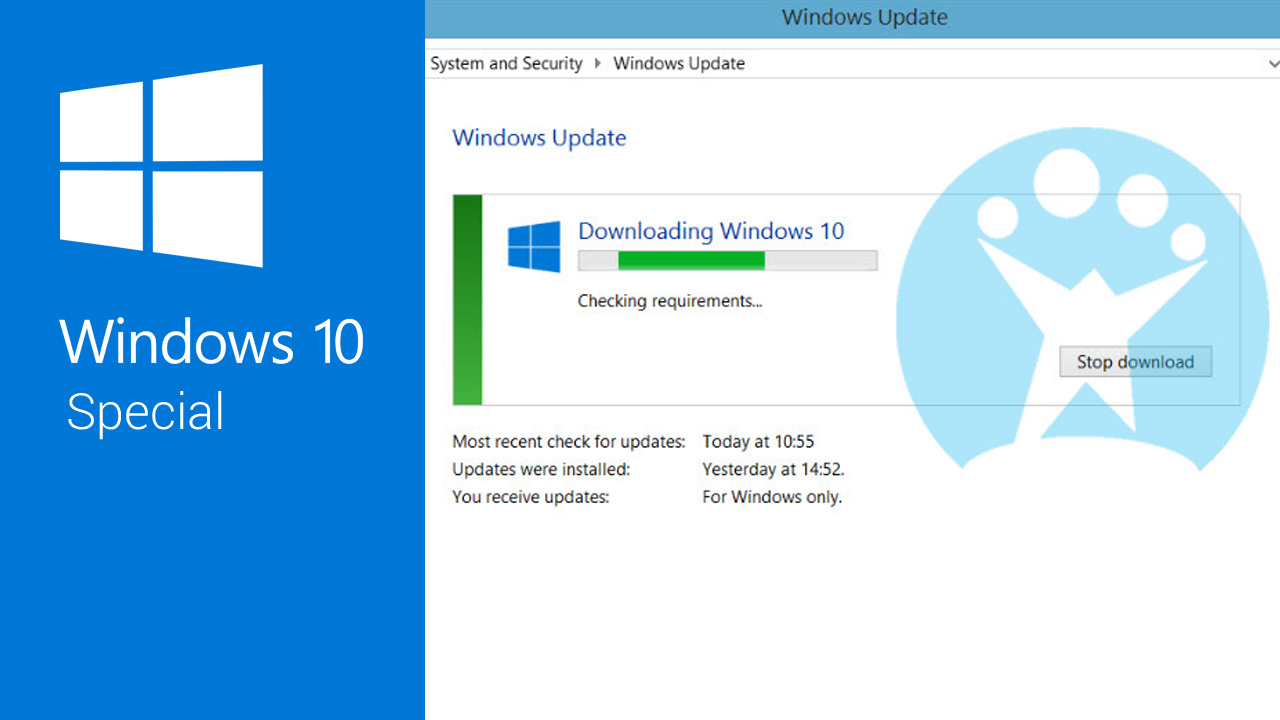Image resolution: width=1280 pixels, height=720 pixels.
Task: Click the Most recent check for updates label
Action: 569,441
